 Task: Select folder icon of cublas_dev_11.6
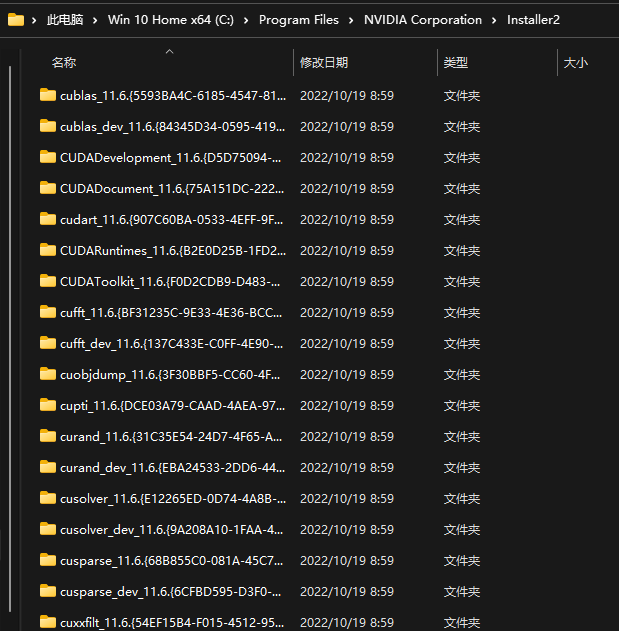(48, 126)
